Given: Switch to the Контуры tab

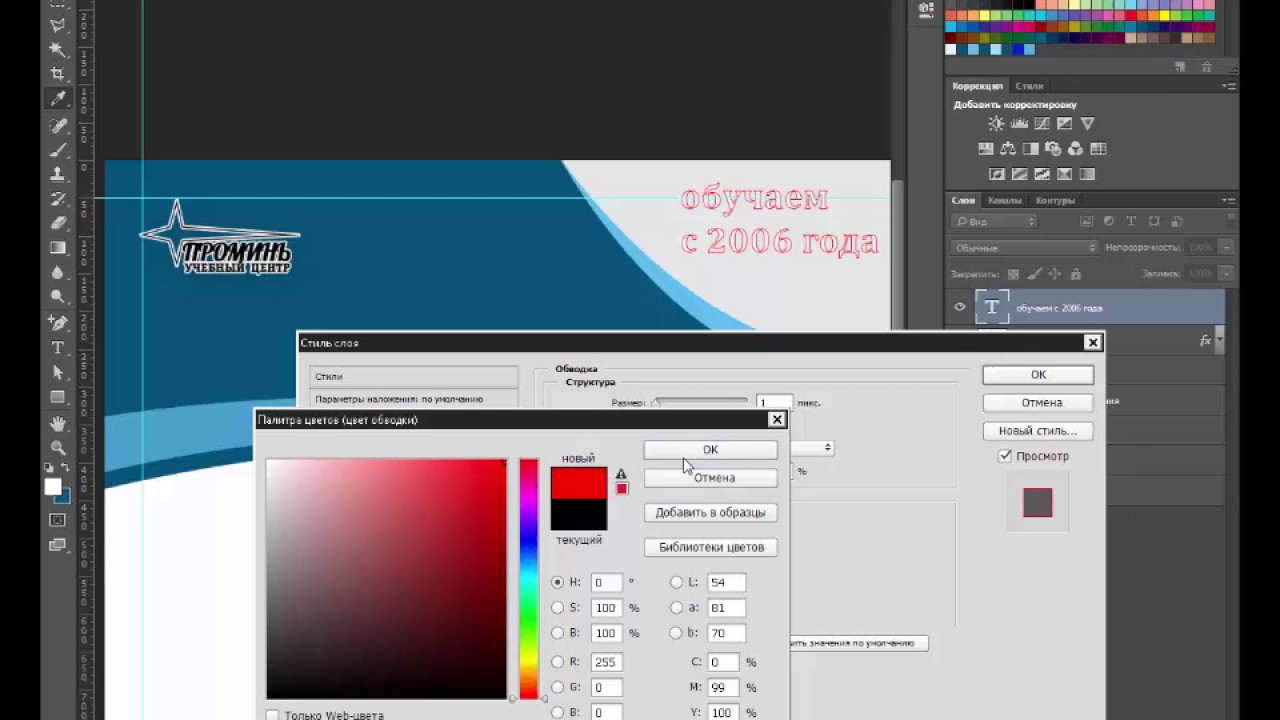Looking at the screenshot, I should 1055,200.
